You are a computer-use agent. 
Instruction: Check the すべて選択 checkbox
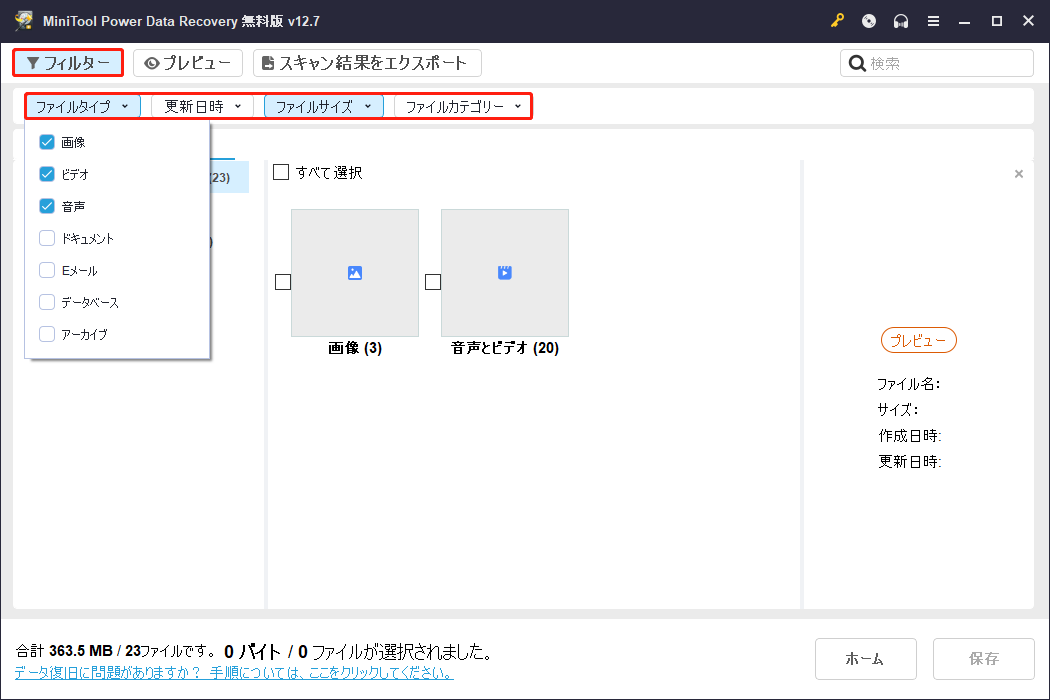[x=281, y=172]
